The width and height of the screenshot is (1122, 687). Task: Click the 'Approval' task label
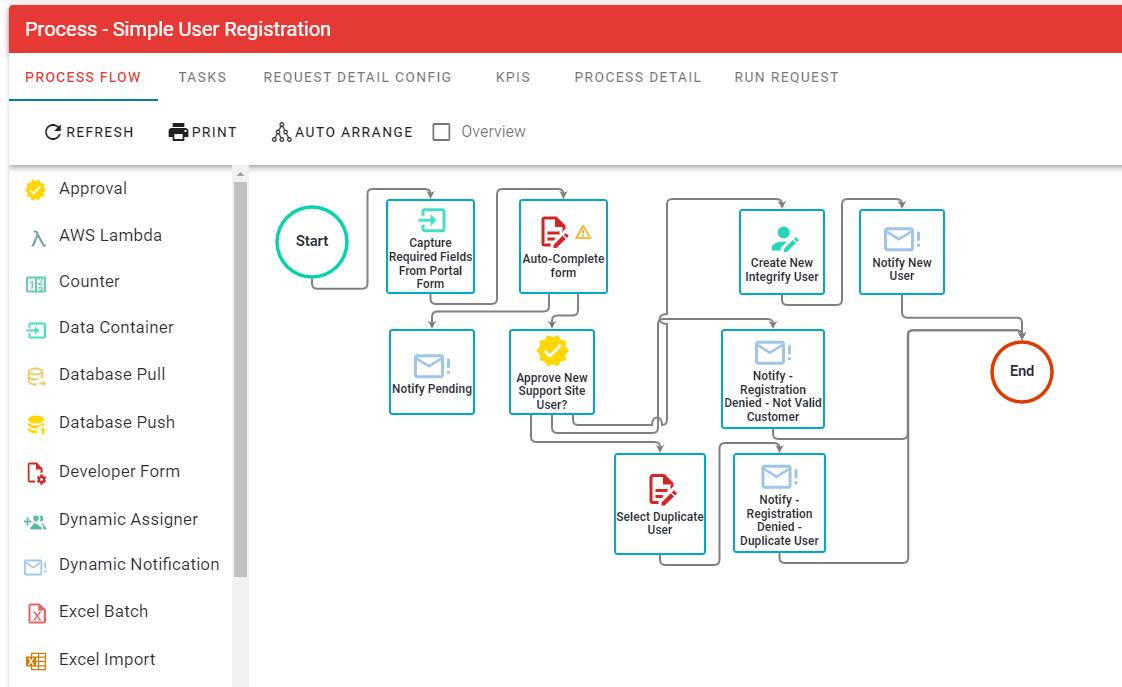click(x=93, y=189)
